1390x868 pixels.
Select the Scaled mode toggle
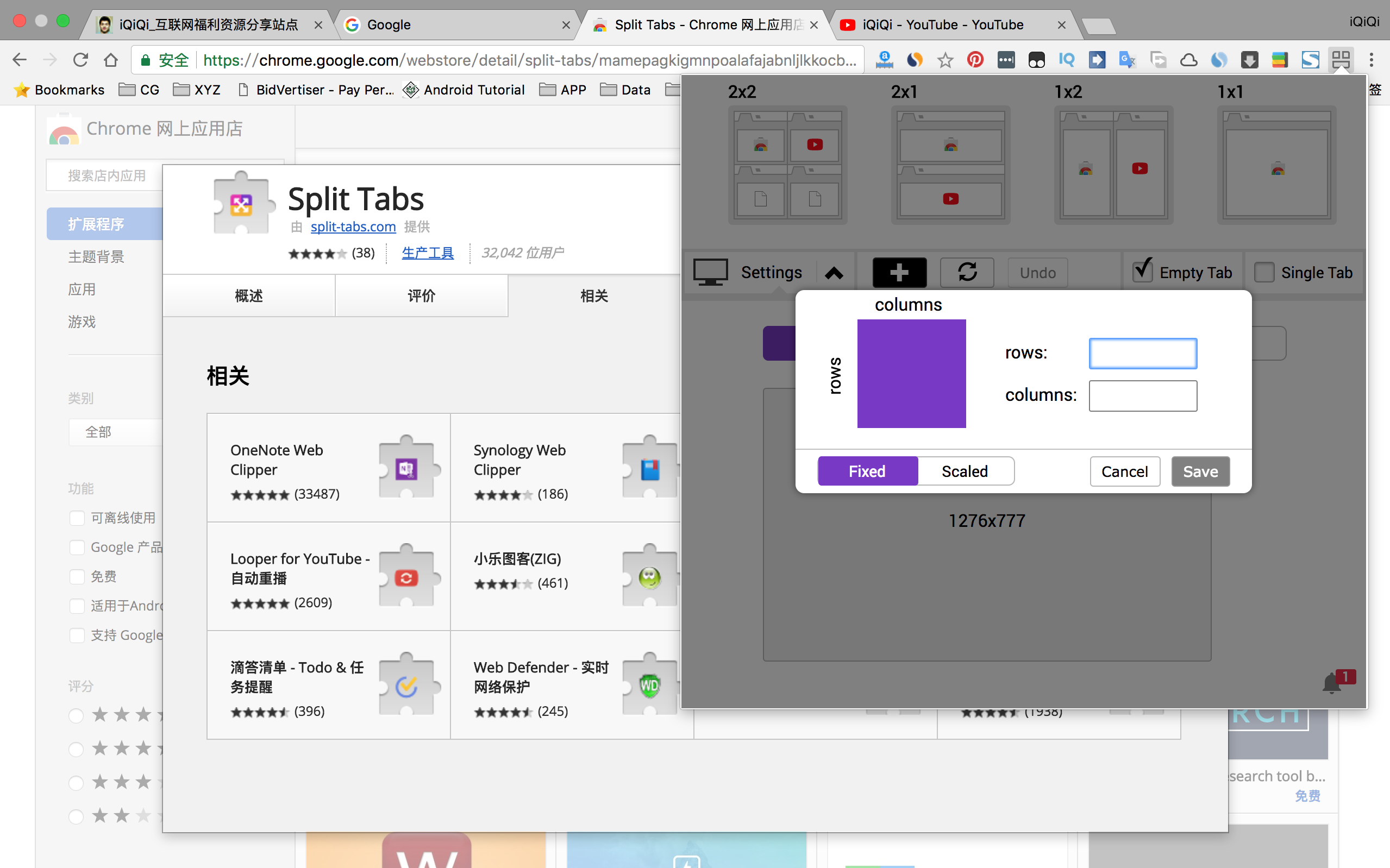pyautogui.click(x=965, y=471)
